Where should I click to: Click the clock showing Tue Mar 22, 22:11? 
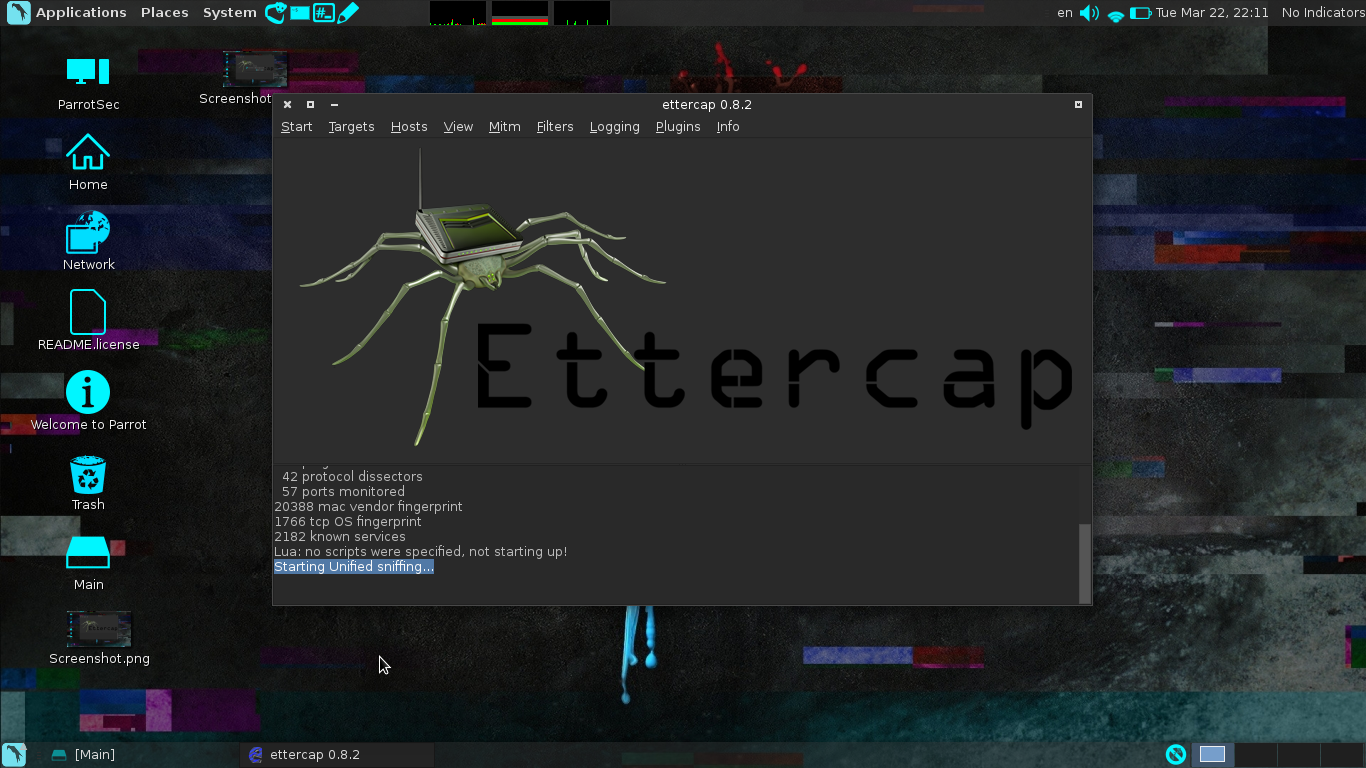[x=1212, y=13]
